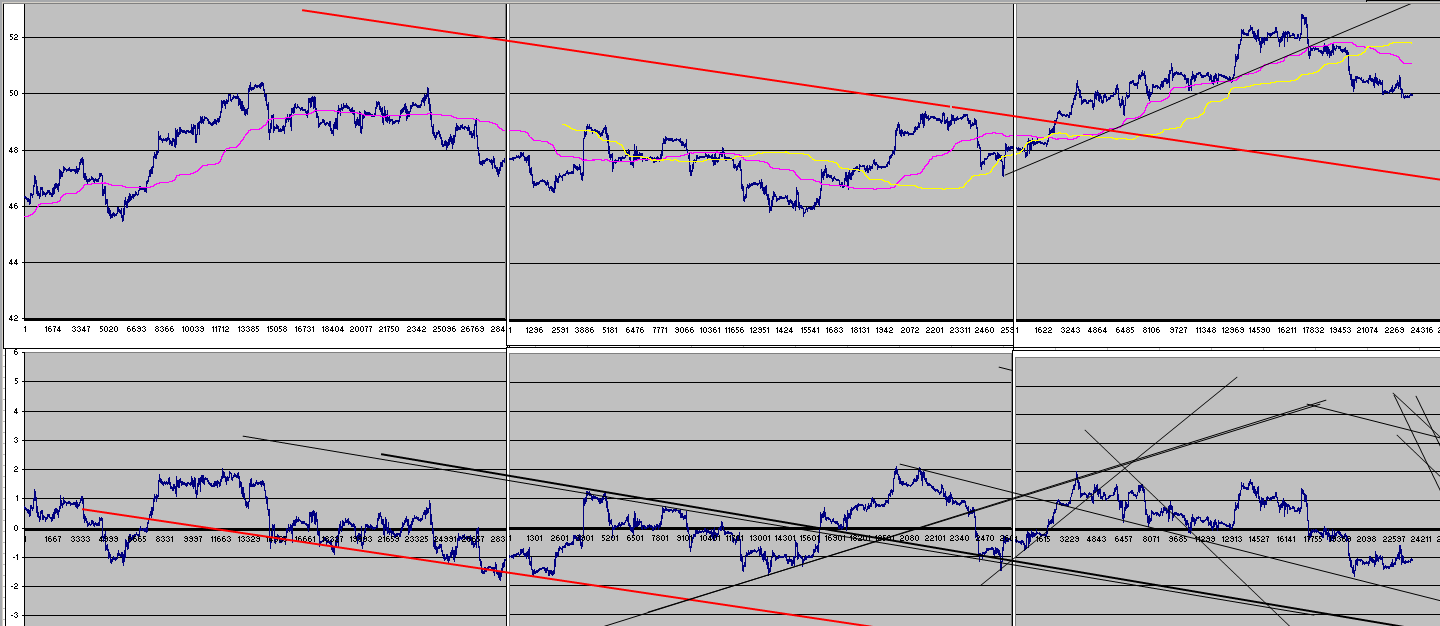Click x-axis value 11663 in bottom-left chart

(220, 538)
